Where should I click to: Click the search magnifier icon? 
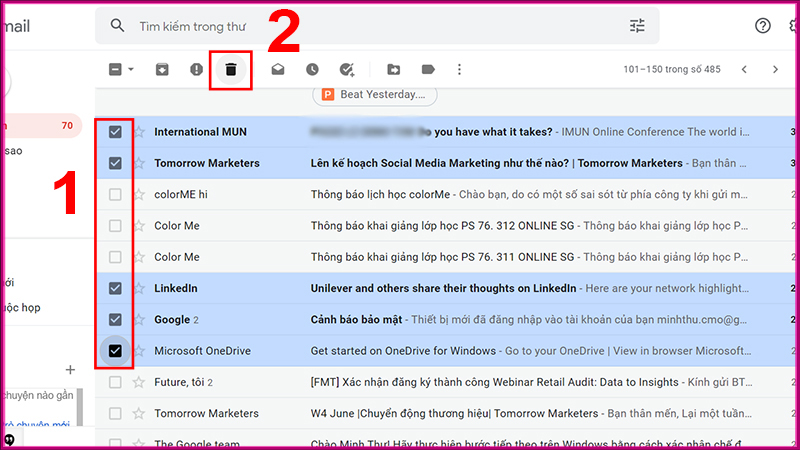pyautogui.click(x=117, y=26)
